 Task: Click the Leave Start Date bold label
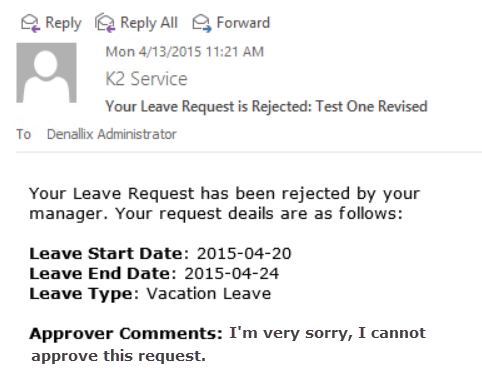(106, 254)
